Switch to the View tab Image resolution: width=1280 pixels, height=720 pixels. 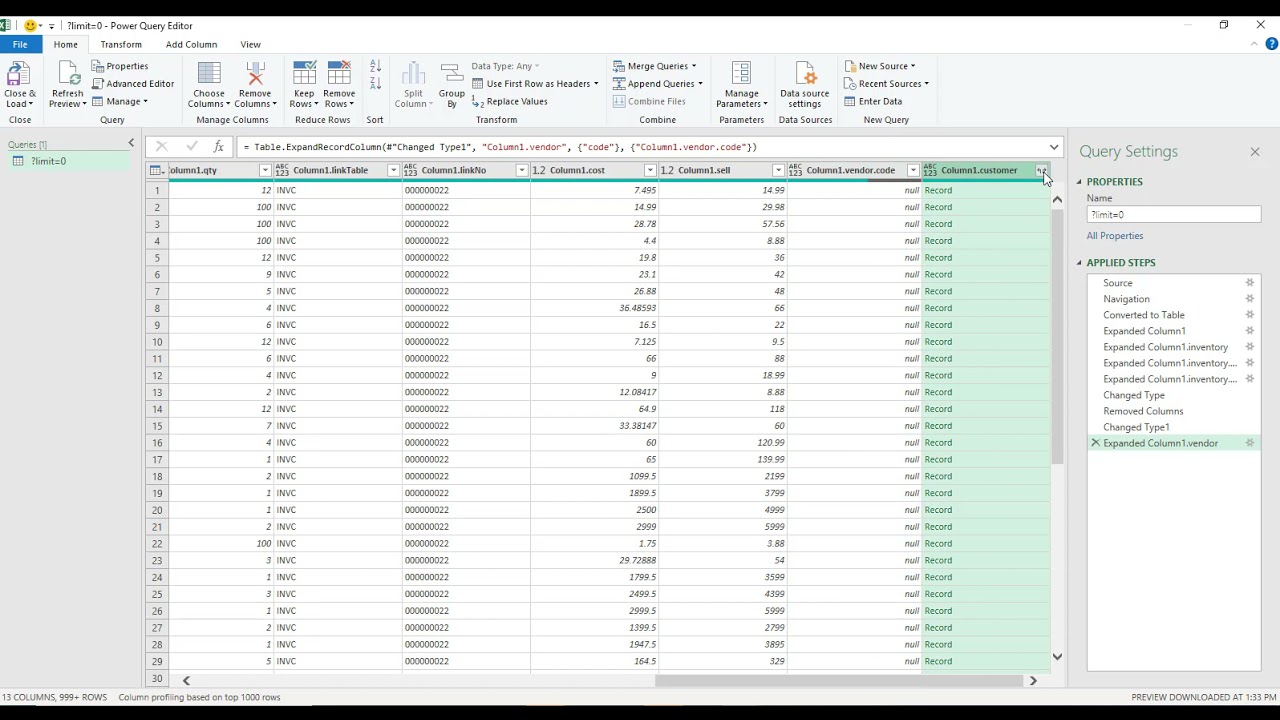250,45
